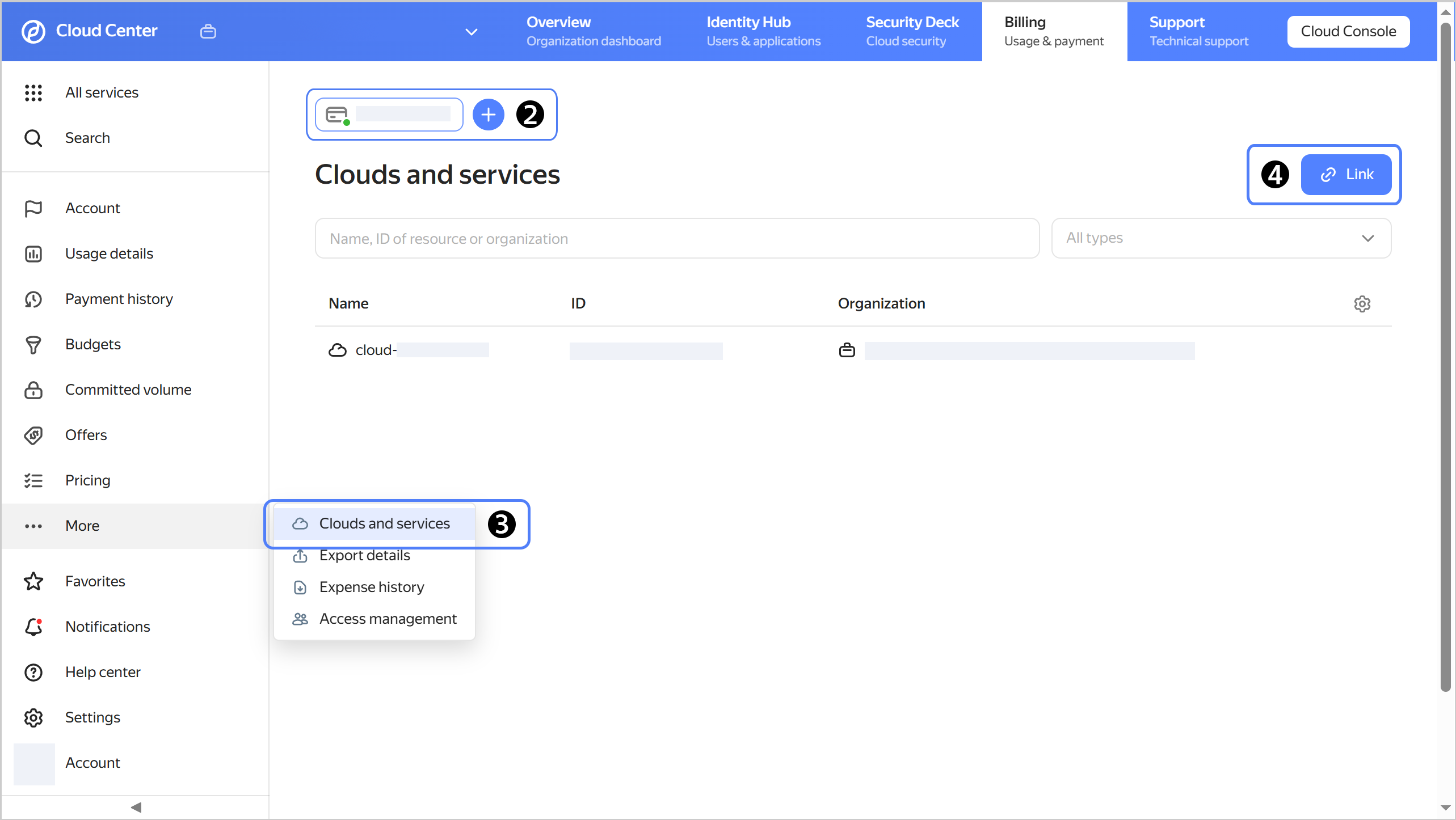Open Search in the sidebar
The width and height of the screenshot is (1456, 820).
point(87,138)
